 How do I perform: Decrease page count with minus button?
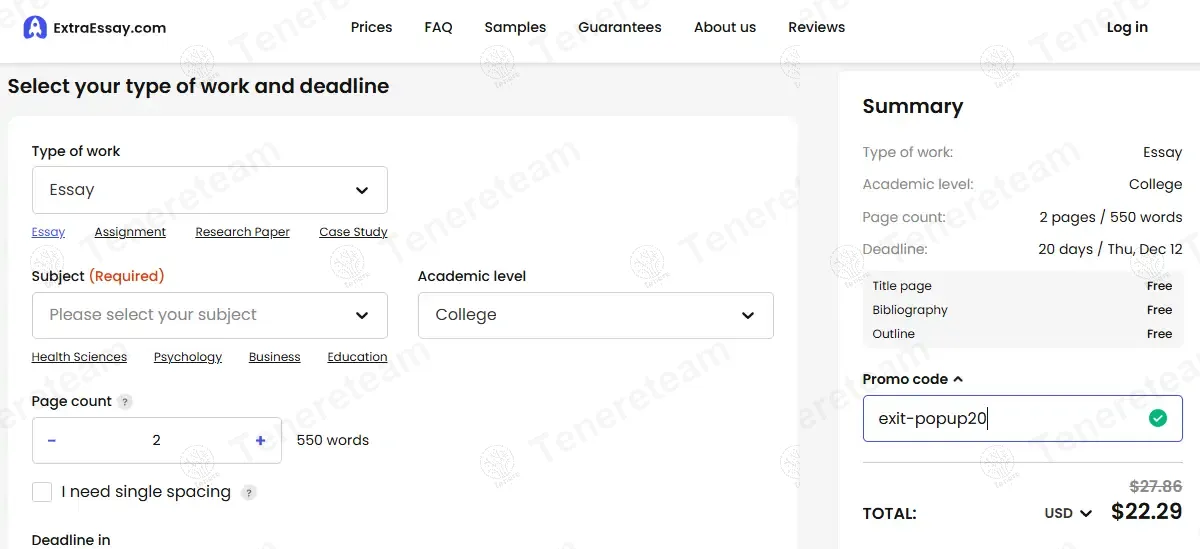(52, 440)
